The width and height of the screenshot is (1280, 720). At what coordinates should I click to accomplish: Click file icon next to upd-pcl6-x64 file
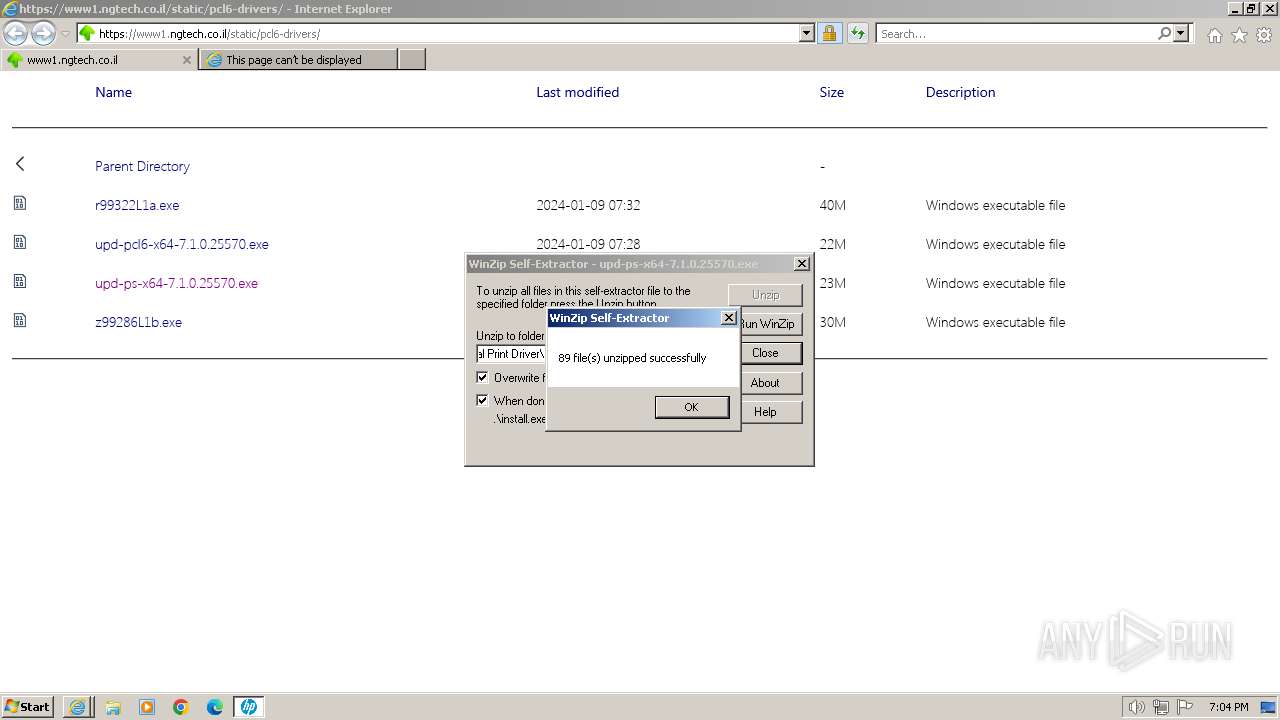20,242
